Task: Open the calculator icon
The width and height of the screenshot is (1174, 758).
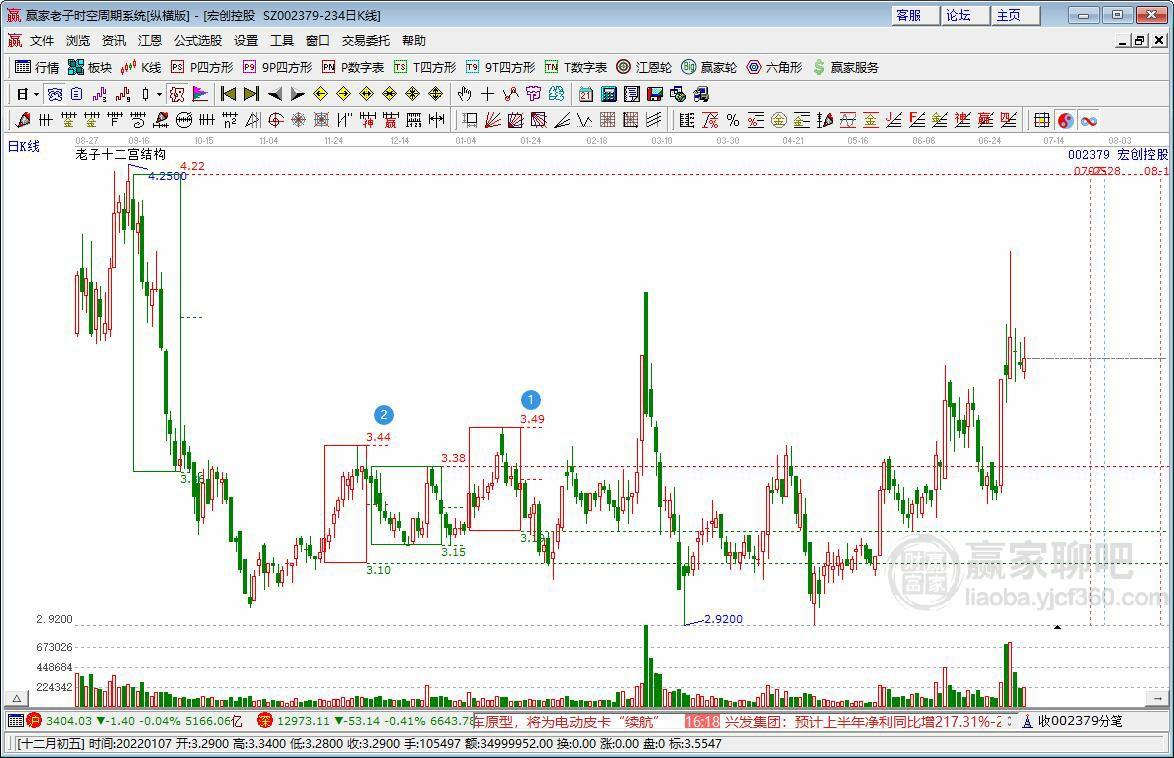Action: (609, 94)
